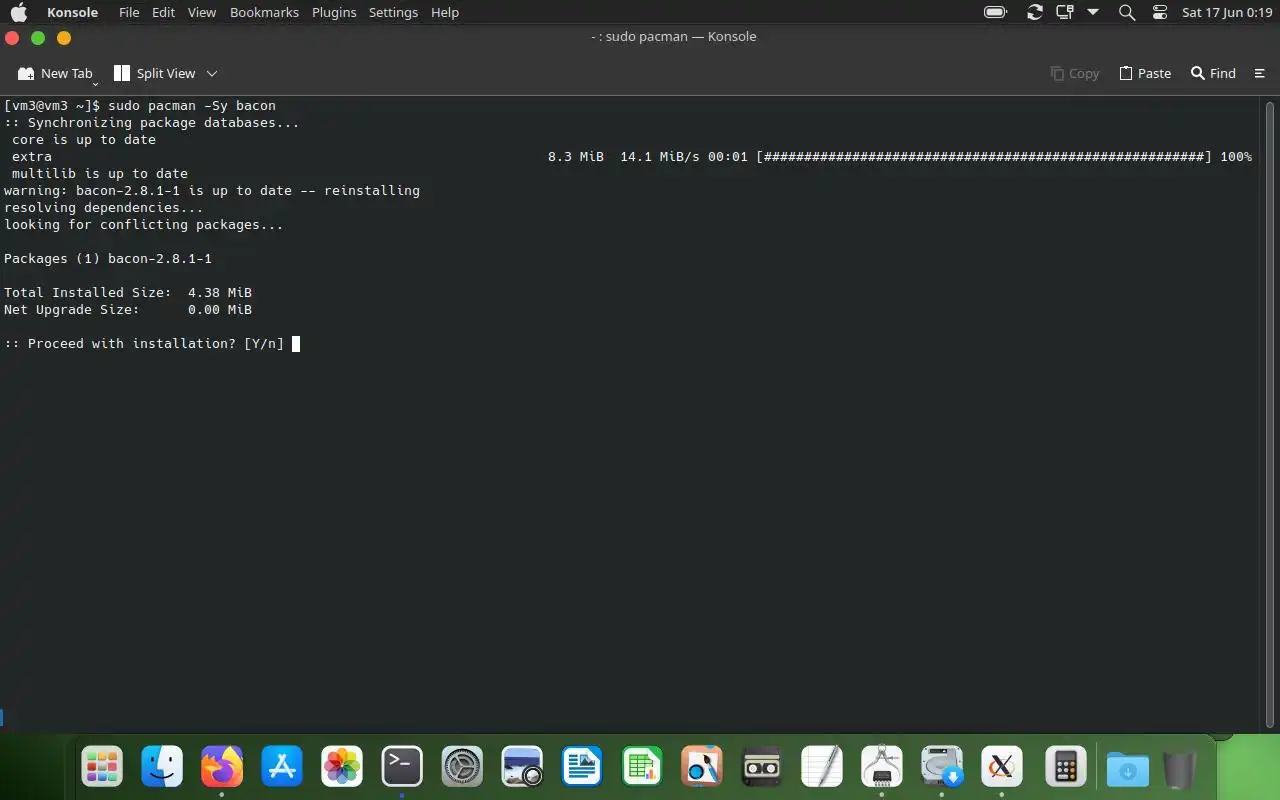Click the green window button
Screen dimensions: 1280x800
coord(38,38)
